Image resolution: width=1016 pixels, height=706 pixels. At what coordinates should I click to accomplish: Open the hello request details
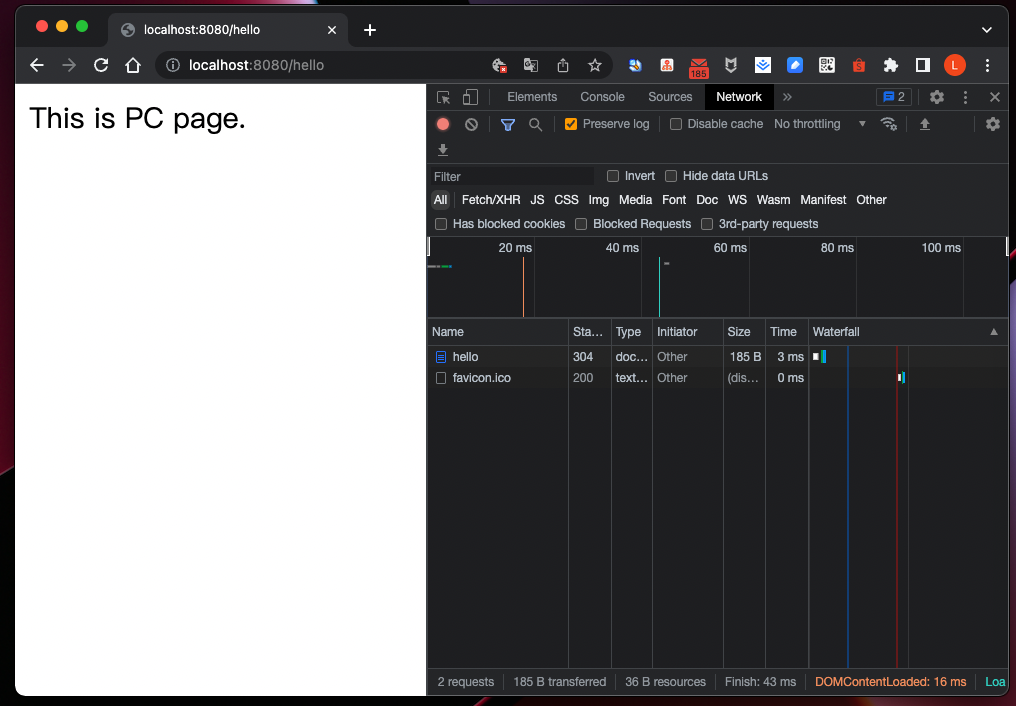pos(464,356)
